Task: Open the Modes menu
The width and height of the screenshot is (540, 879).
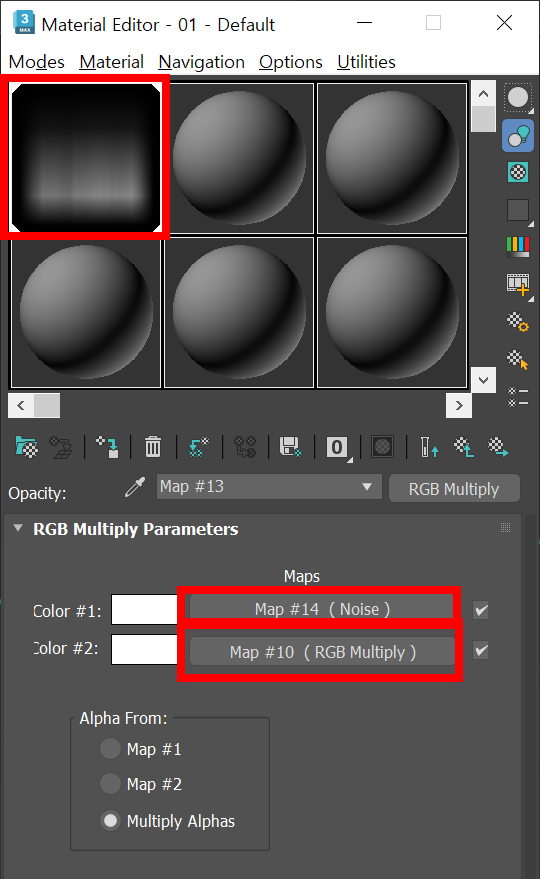Action: click(36, 62)
